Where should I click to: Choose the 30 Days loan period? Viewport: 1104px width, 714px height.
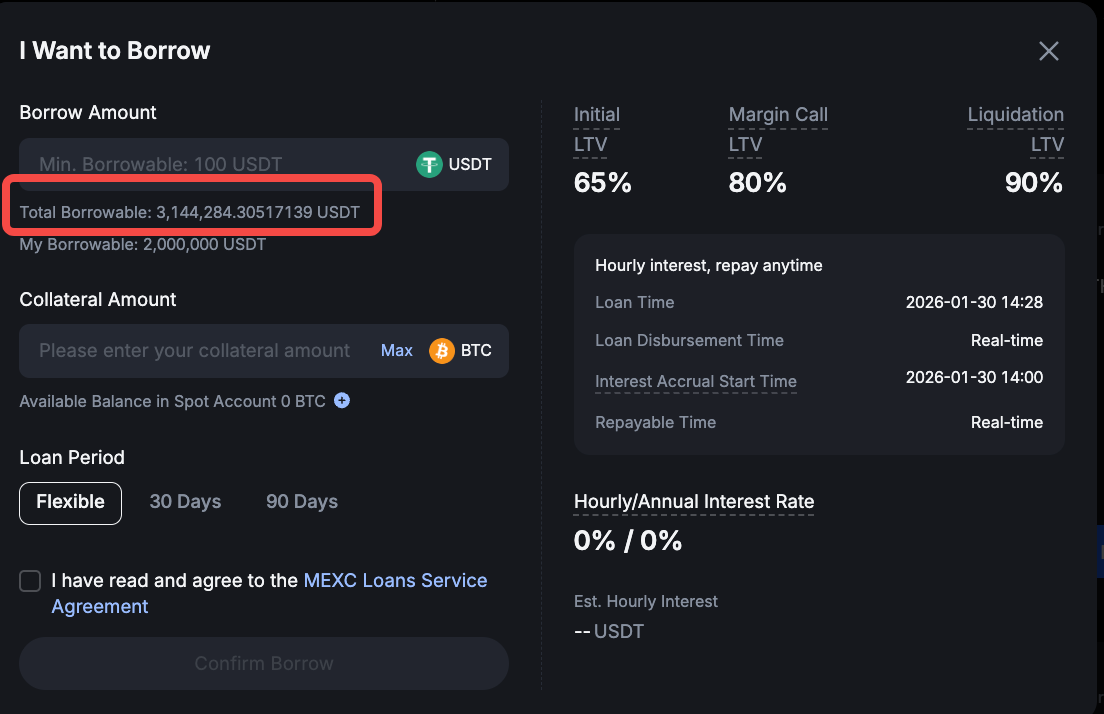tap(185, 502)
